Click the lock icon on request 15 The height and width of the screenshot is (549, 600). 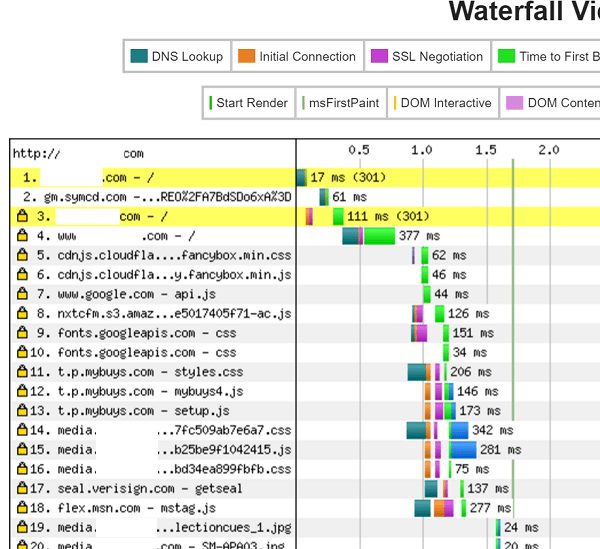click(23, 449)
